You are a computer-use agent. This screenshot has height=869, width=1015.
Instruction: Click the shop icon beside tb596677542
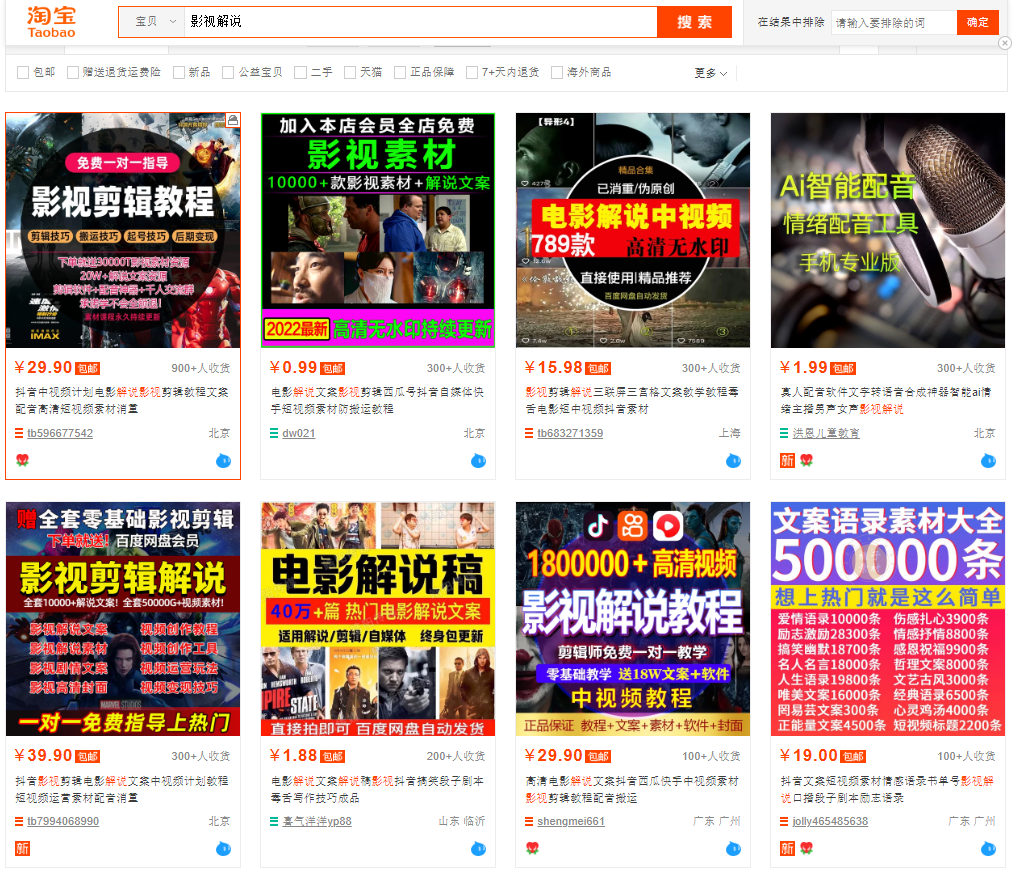click(x=19, y=433)
